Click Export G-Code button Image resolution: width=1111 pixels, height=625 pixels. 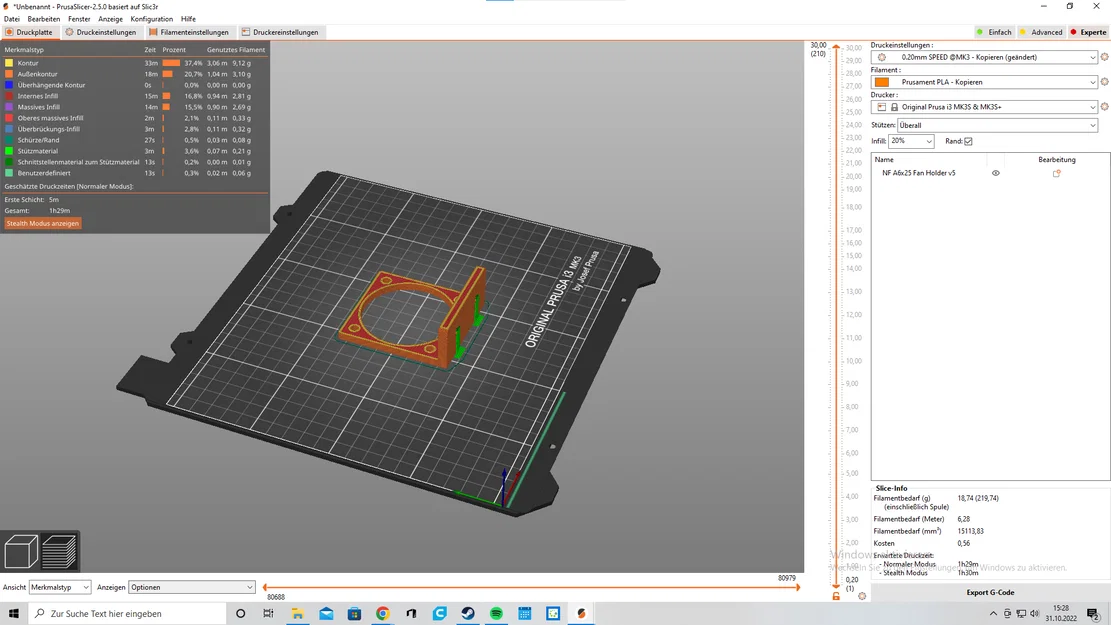click(x=990, y=592)
